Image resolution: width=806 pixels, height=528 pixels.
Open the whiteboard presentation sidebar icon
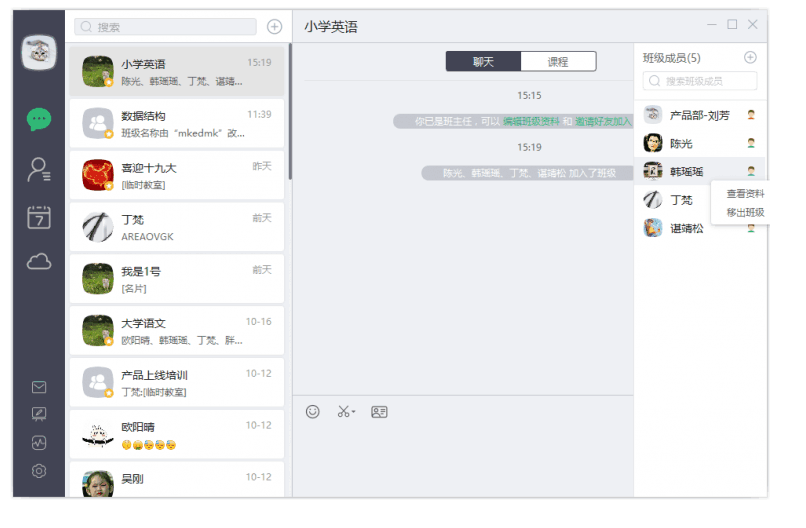tap(39, 414)
